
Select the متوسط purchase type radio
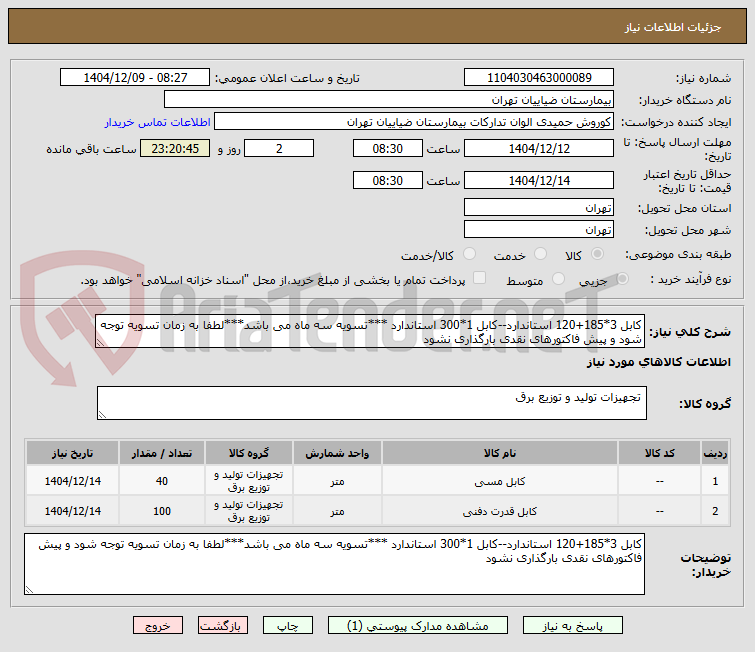tap(559, 278)
